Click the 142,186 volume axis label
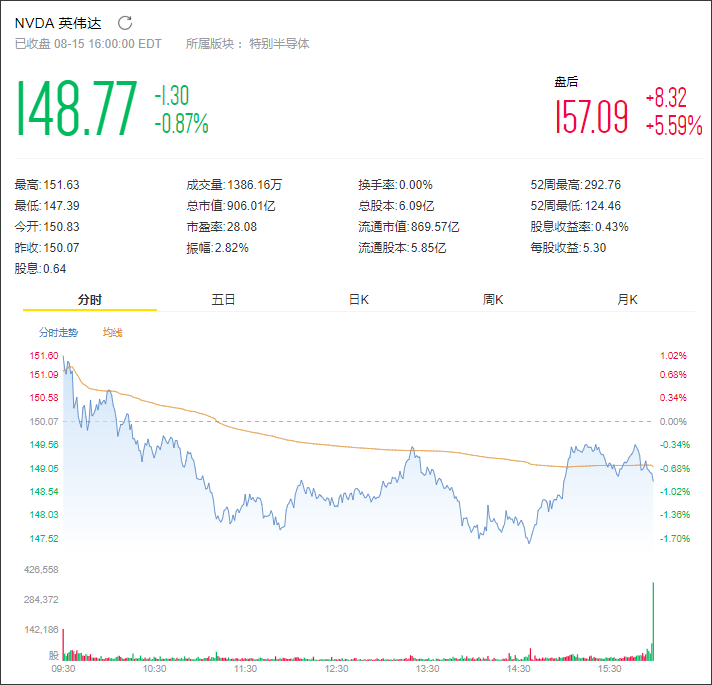Viewport: 712px width, 685px height. pos(41,630)
